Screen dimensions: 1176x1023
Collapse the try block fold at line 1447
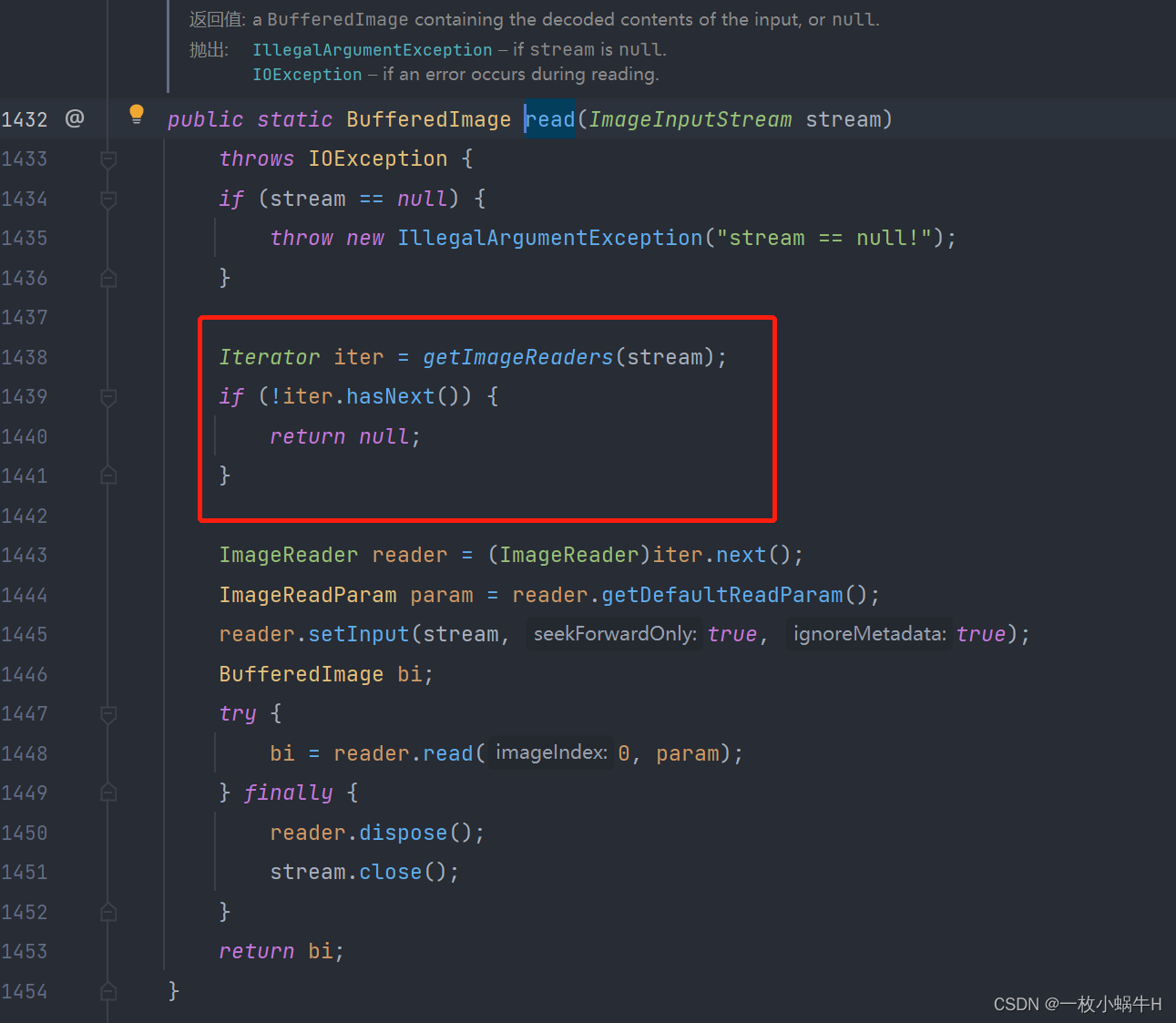click(x=108, y=714)
